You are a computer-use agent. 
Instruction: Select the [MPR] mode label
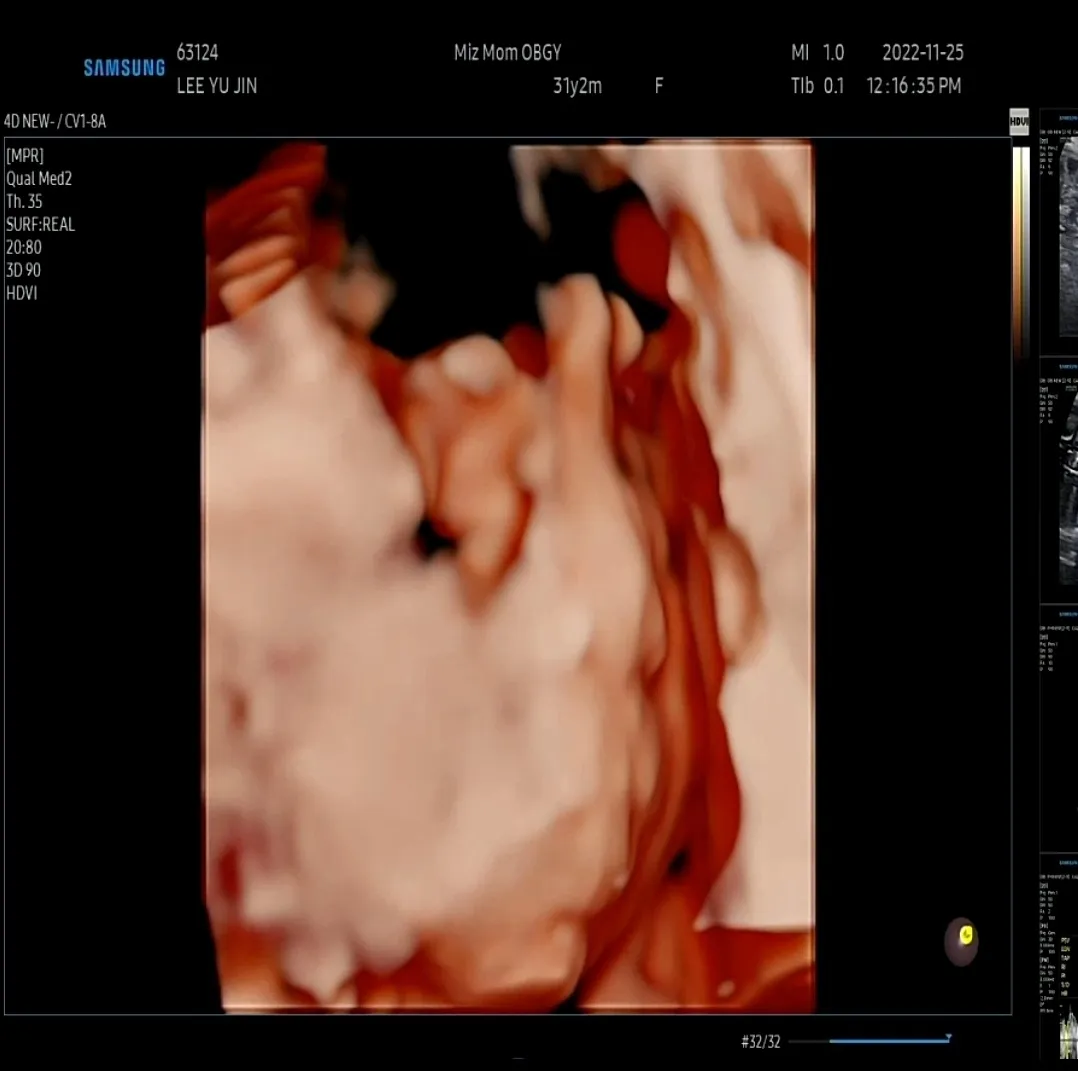coord(25,155)
